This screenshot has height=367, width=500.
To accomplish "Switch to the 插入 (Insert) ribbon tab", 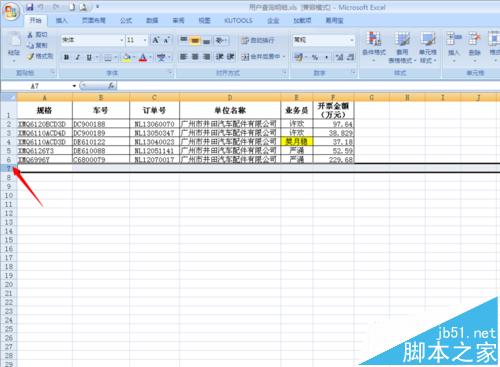I will [61, 21].
